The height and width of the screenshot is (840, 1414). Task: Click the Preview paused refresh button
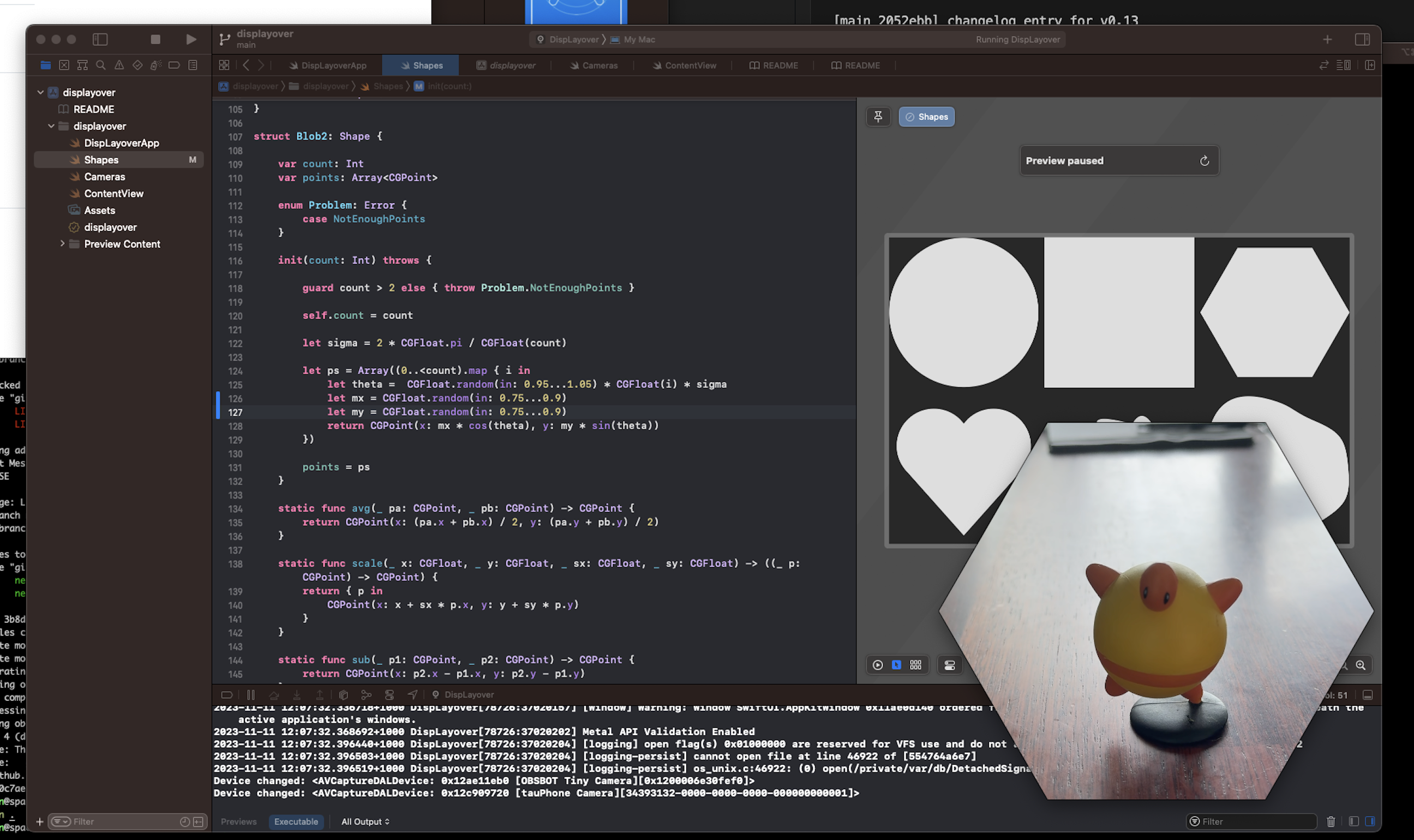coord(1205,160)
